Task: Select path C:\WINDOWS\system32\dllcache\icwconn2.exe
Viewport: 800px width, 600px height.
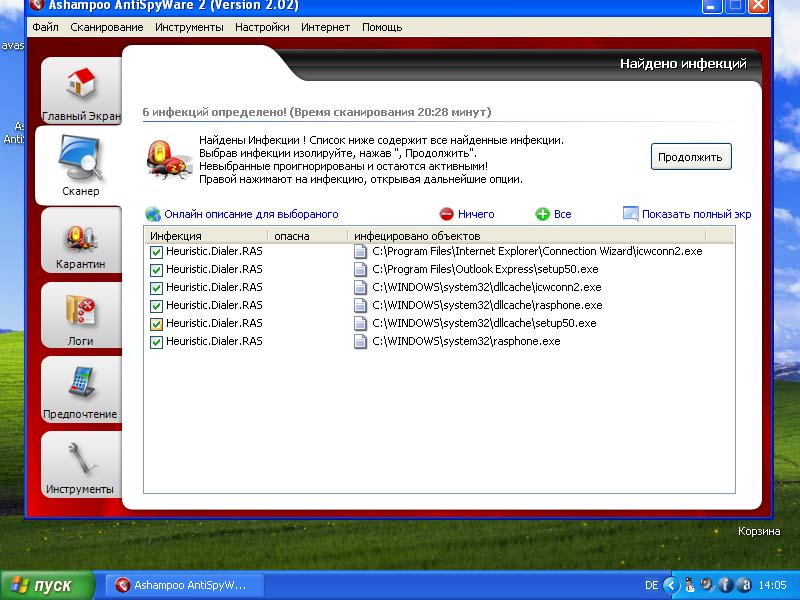Action: click(x=487, y=287)
